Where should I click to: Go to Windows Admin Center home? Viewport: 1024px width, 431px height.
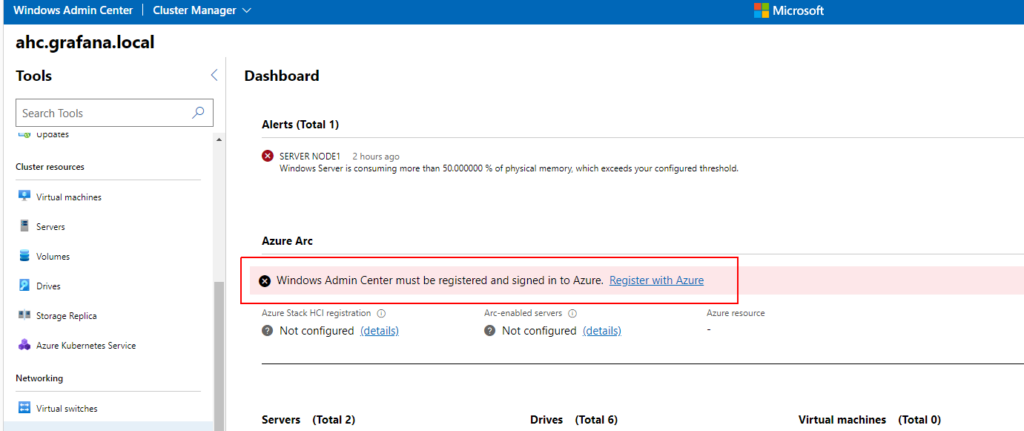[72, 10]
